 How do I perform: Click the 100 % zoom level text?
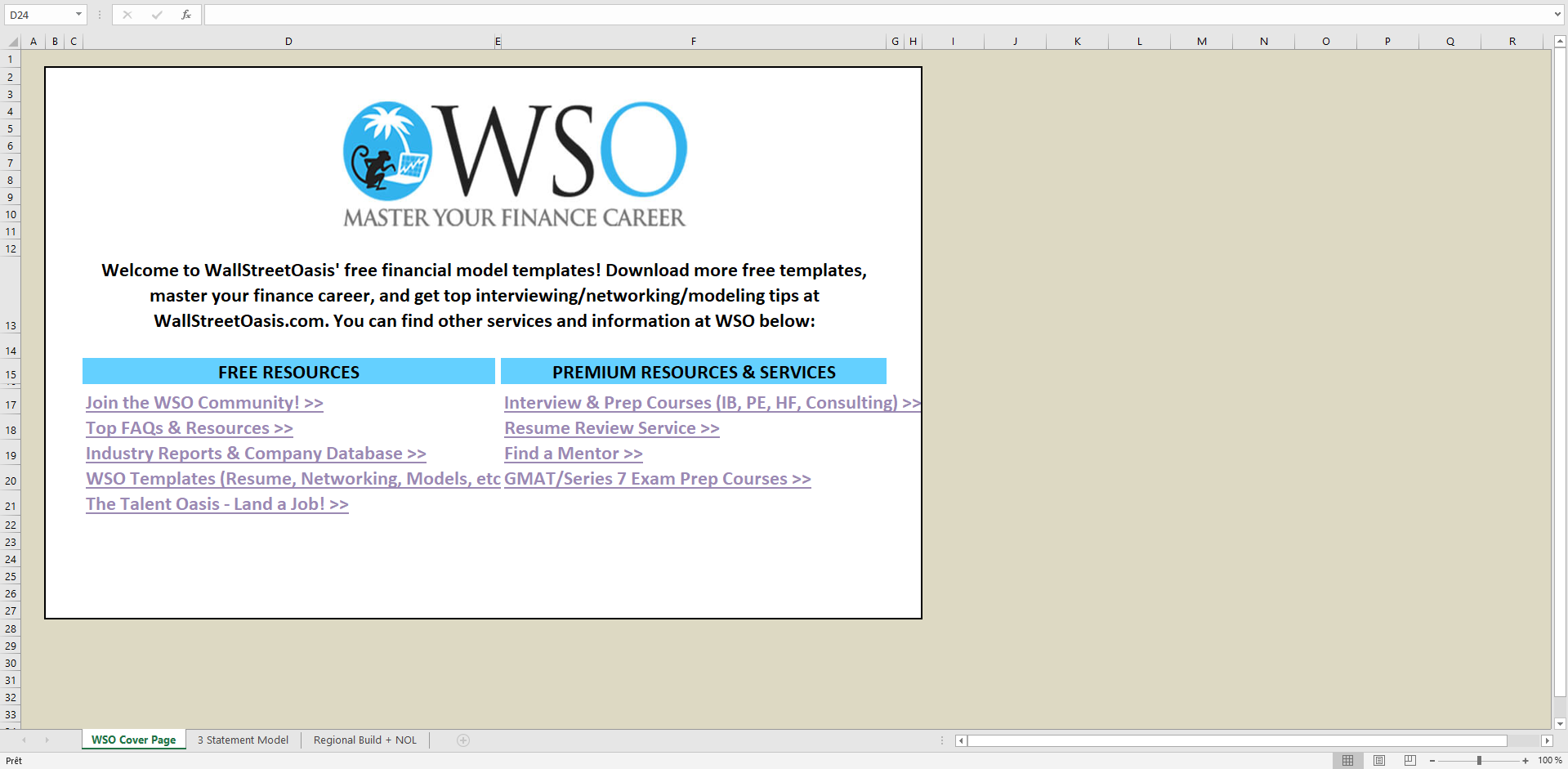tap(1550, 761)
